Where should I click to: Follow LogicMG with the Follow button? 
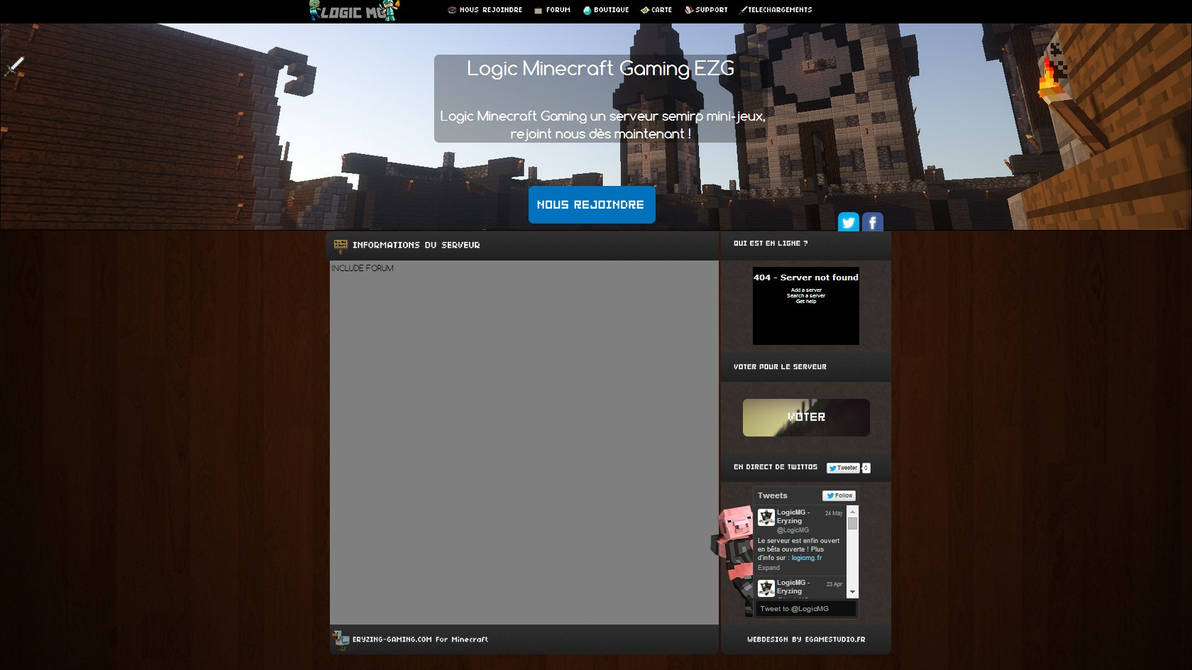coord(838,495)
